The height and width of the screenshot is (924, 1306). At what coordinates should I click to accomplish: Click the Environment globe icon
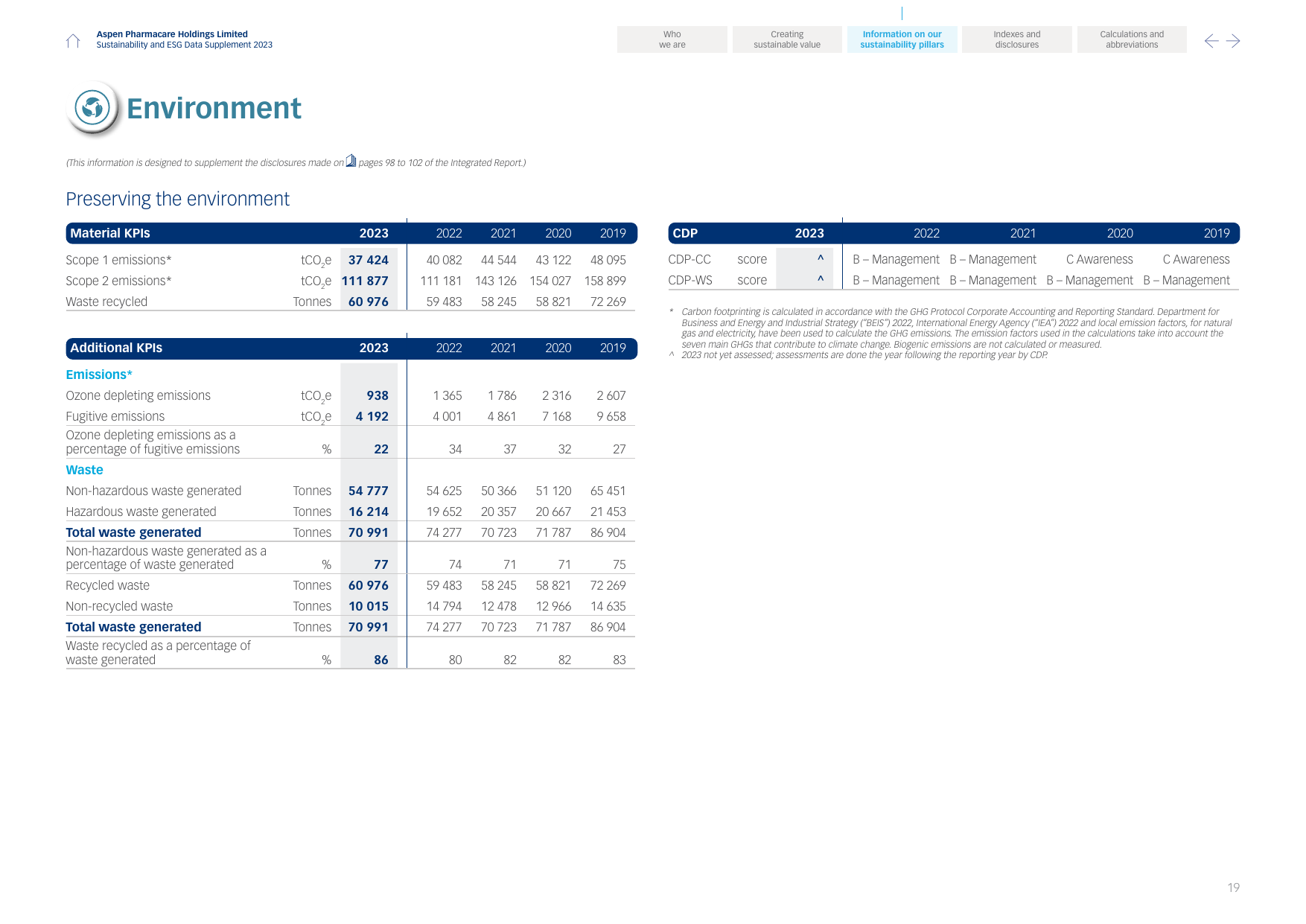92,108
